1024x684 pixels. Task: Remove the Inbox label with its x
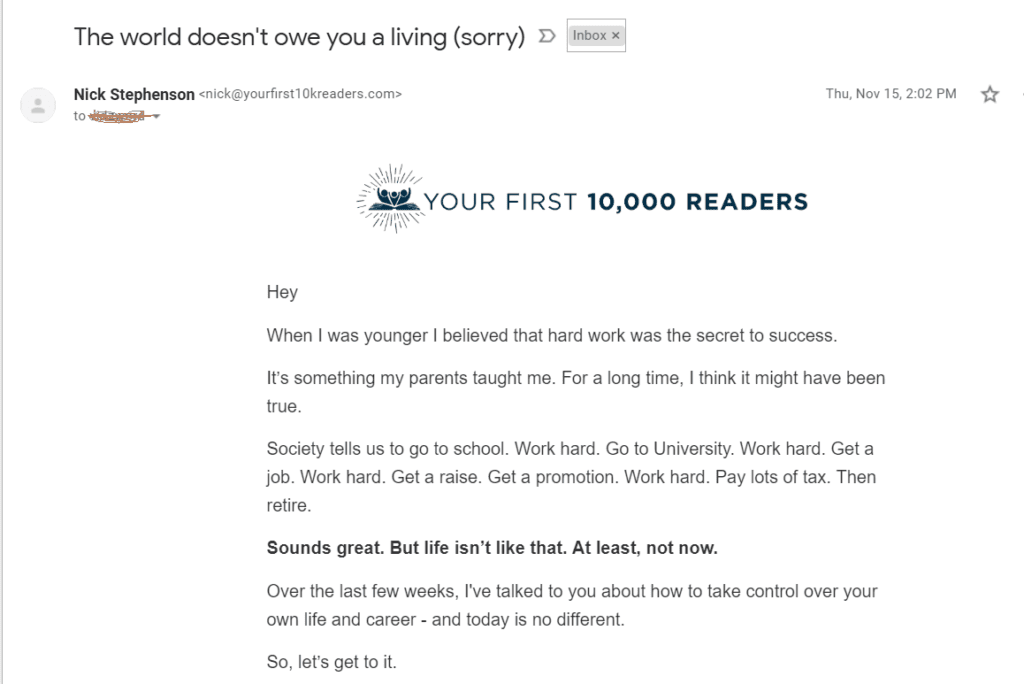pos(615,35)
